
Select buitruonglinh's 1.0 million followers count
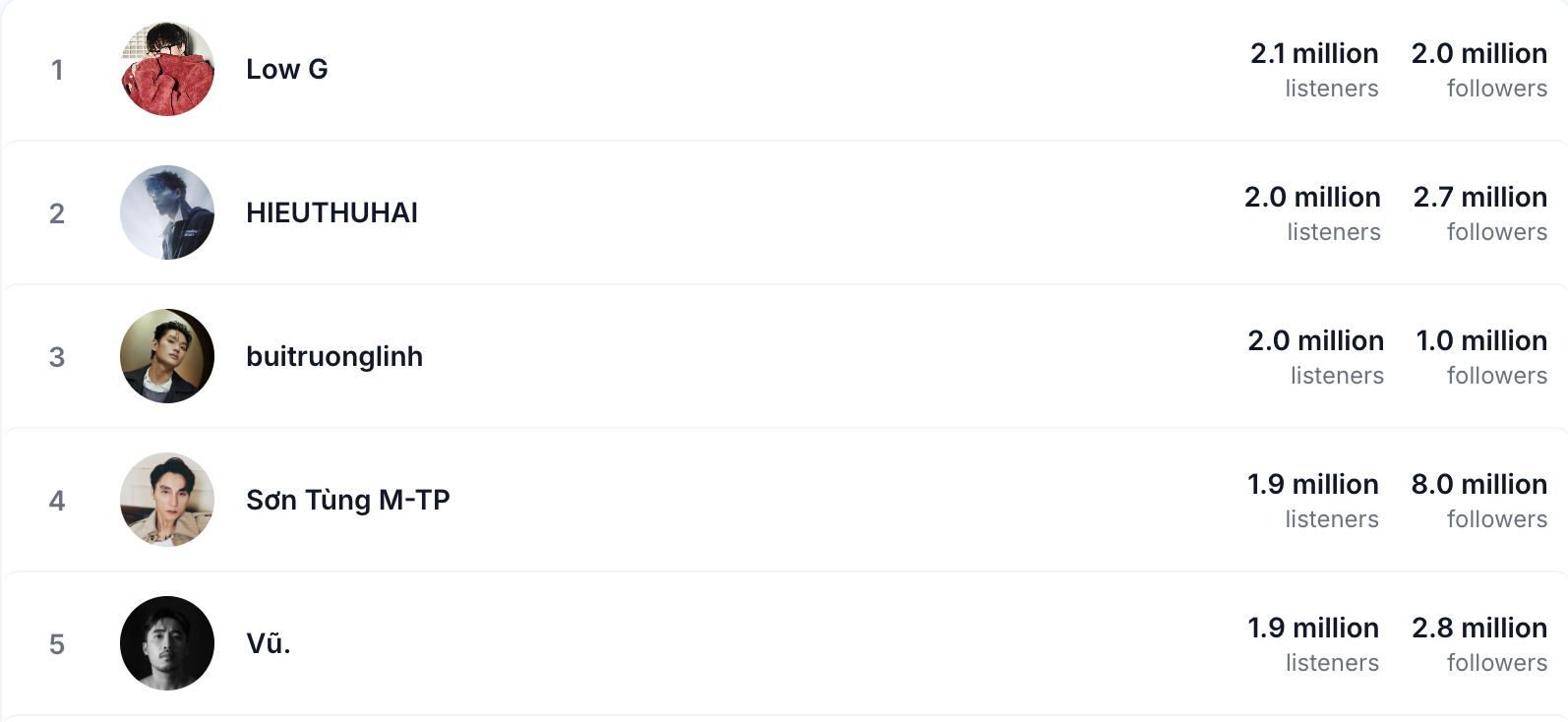1481,341
